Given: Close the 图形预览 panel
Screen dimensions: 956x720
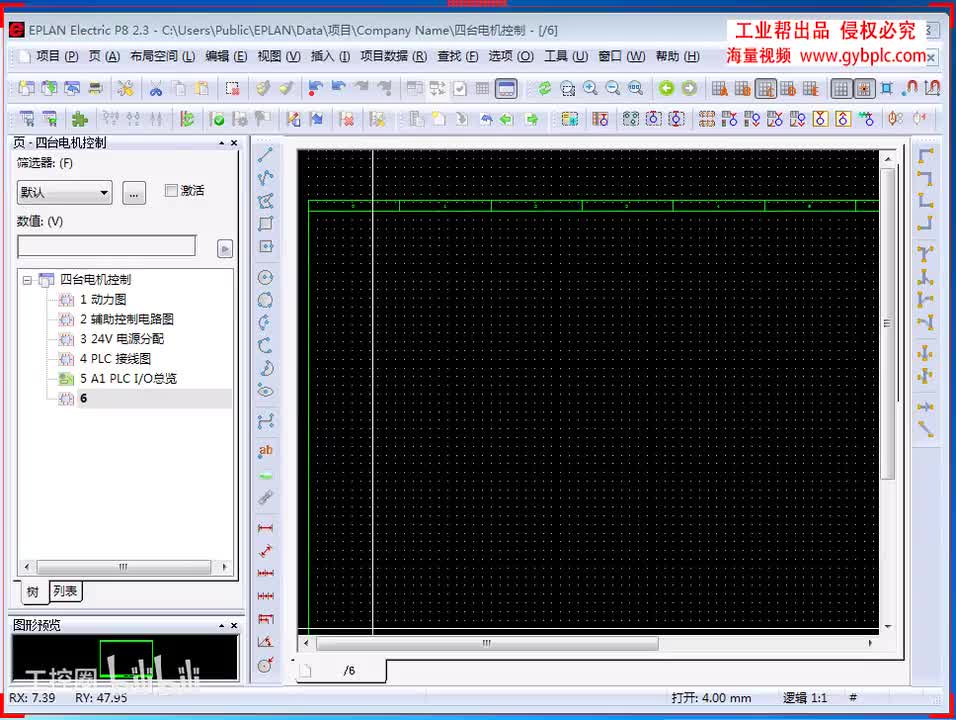Looking at the screenshot, I should tap(234, 626).
